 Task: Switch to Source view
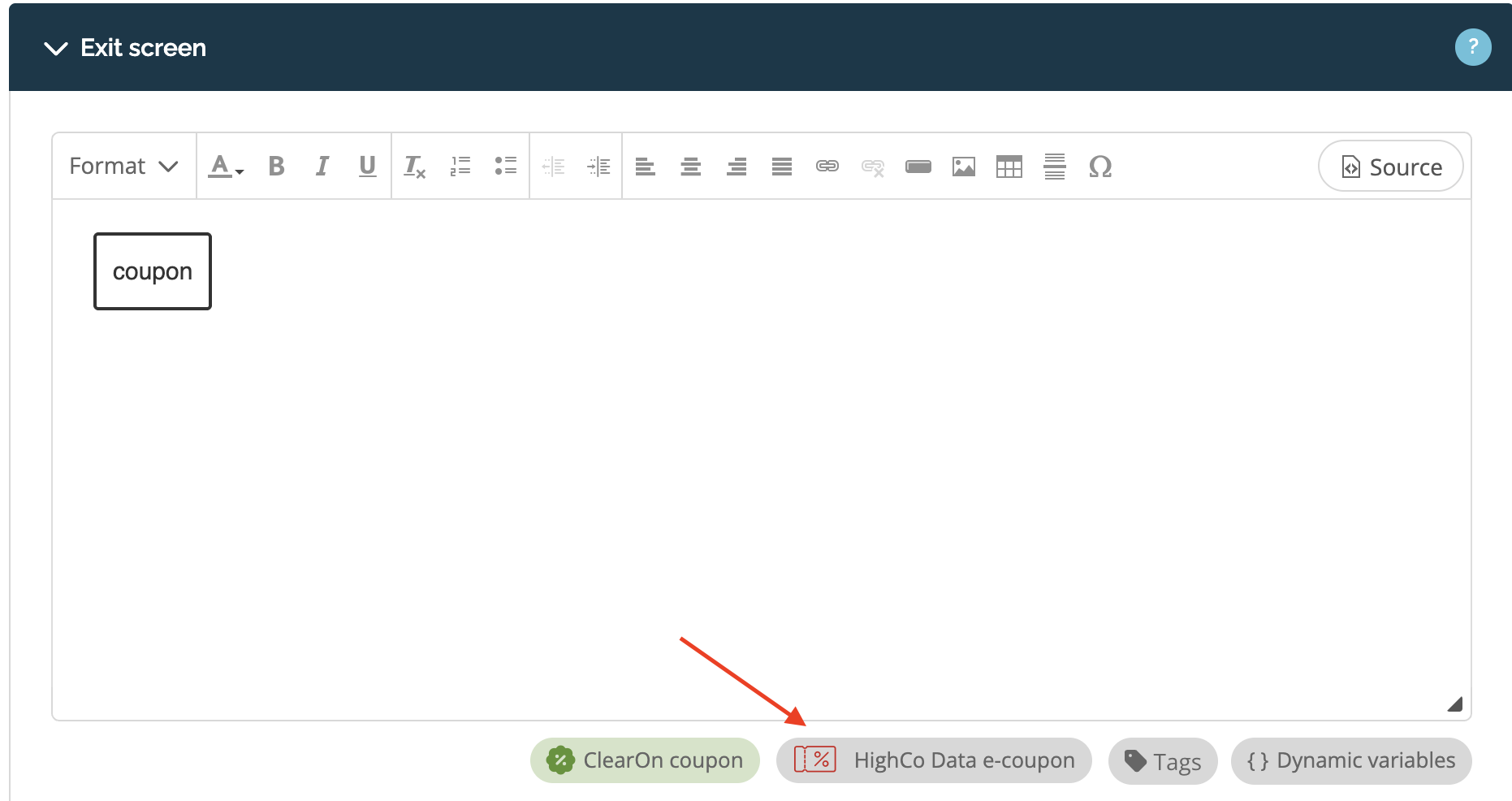[x=1390, y=166]
